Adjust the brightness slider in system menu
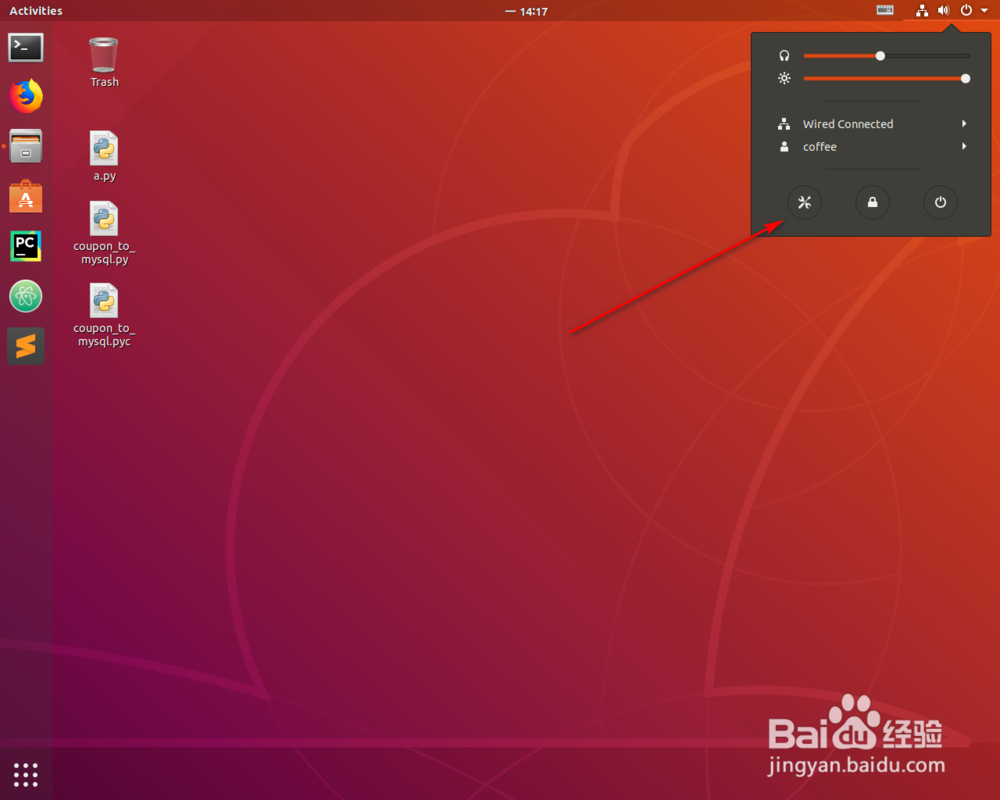This screenshot has width=1000, height=800. (x=886, y=78)
